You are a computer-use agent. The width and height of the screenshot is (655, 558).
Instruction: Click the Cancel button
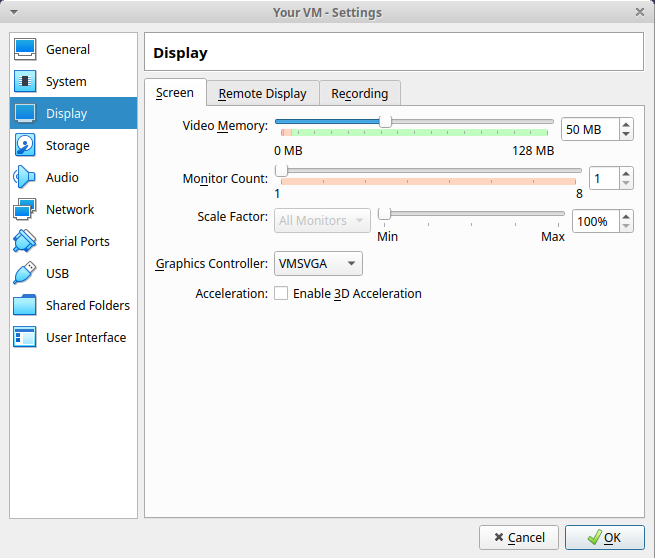519,537
